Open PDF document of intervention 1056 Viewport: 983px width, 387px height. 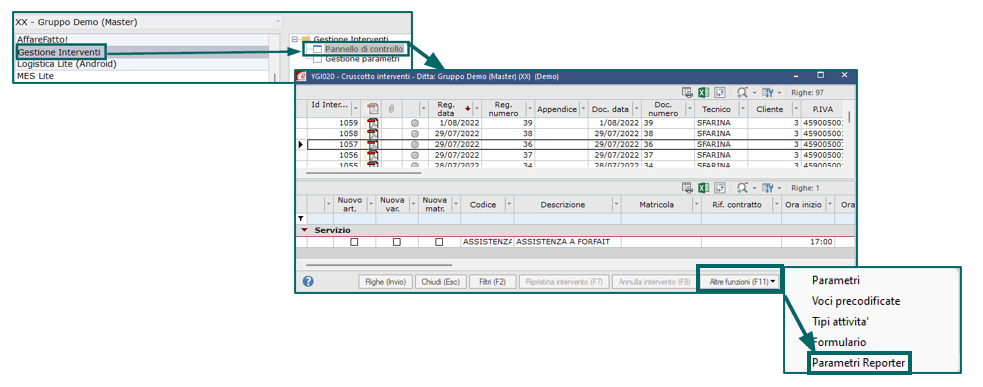pos(373,155)
